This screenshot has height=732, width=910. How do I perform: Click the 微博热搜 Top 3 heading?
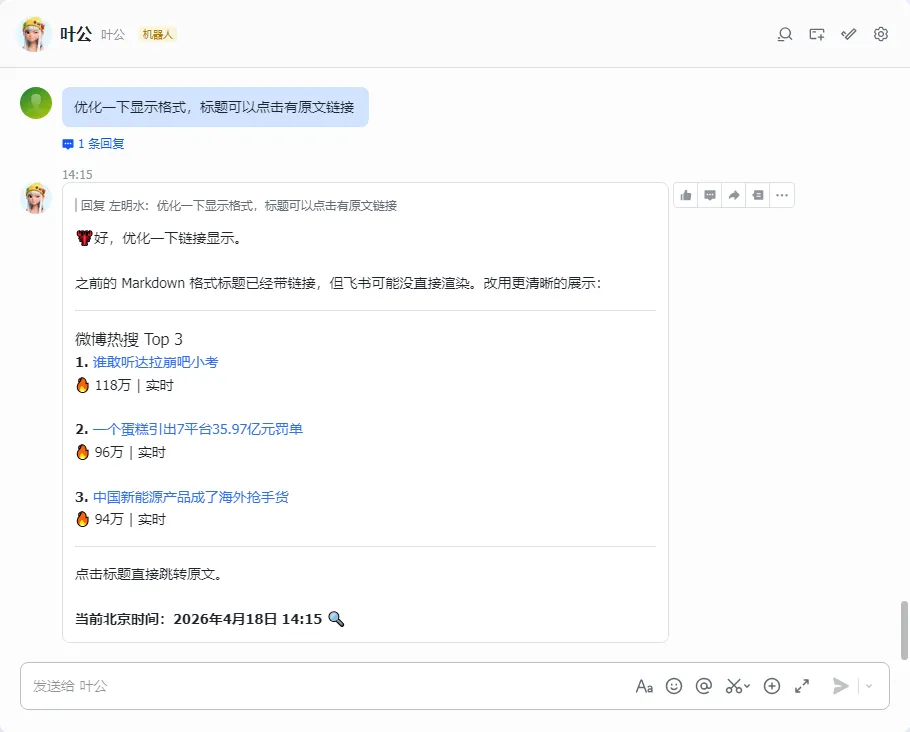129,339
